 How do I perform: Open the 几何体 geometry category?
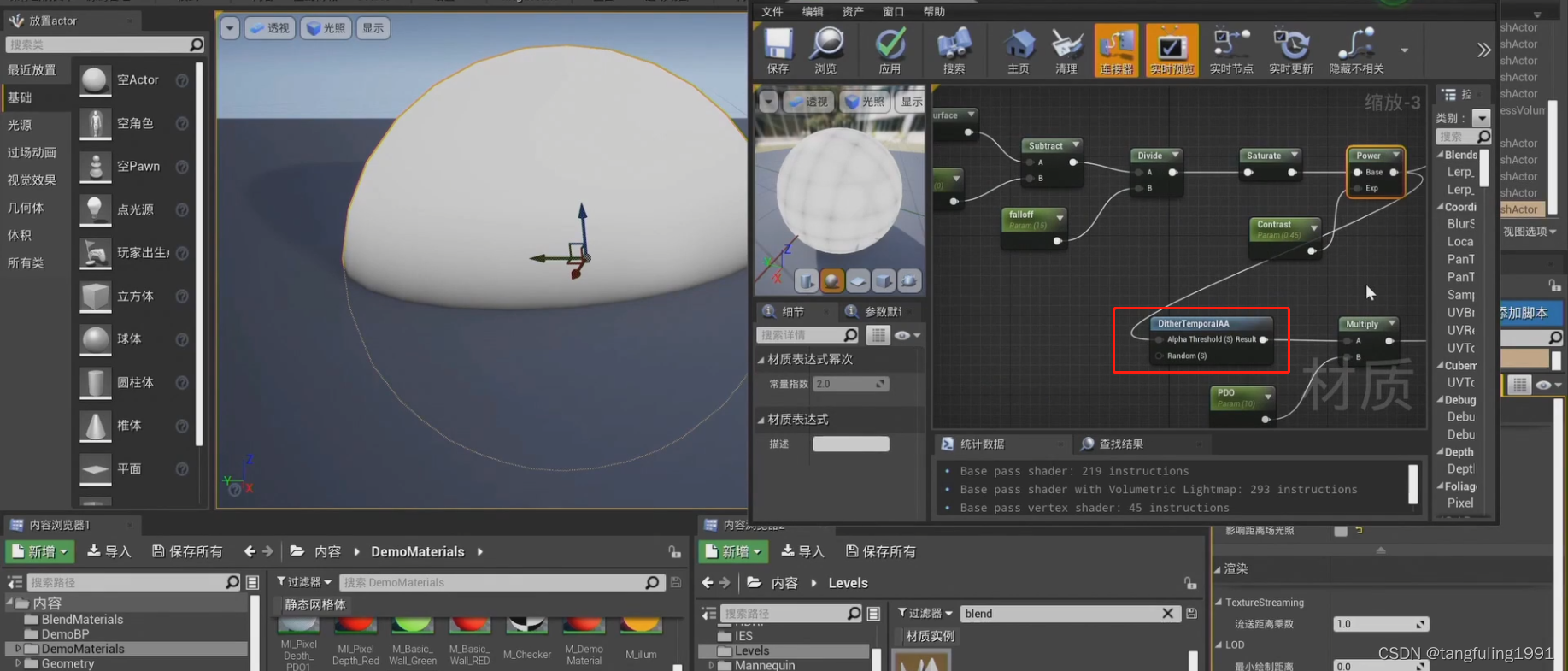tap(26, 208)
